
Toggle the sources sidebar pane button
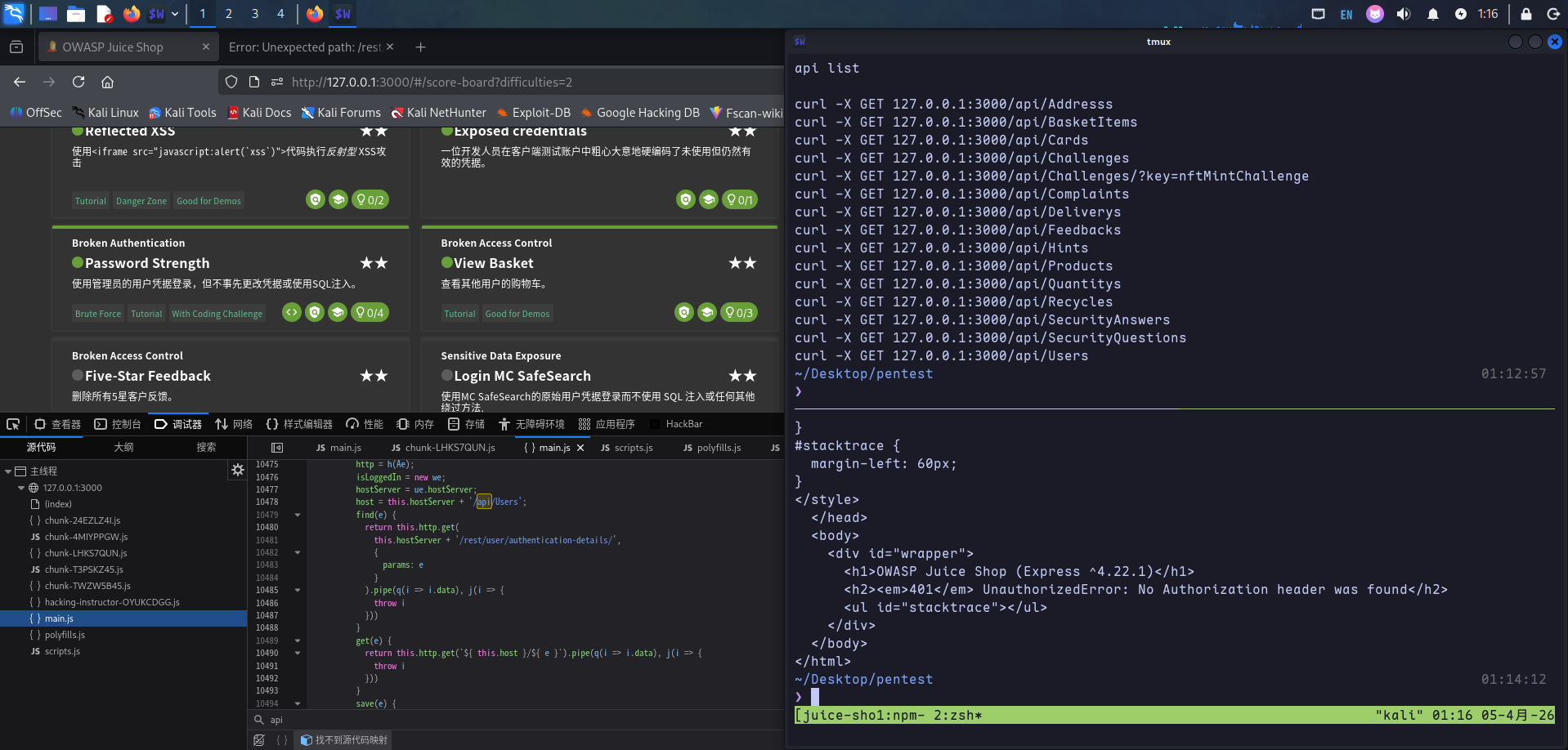tap(277, 448)
